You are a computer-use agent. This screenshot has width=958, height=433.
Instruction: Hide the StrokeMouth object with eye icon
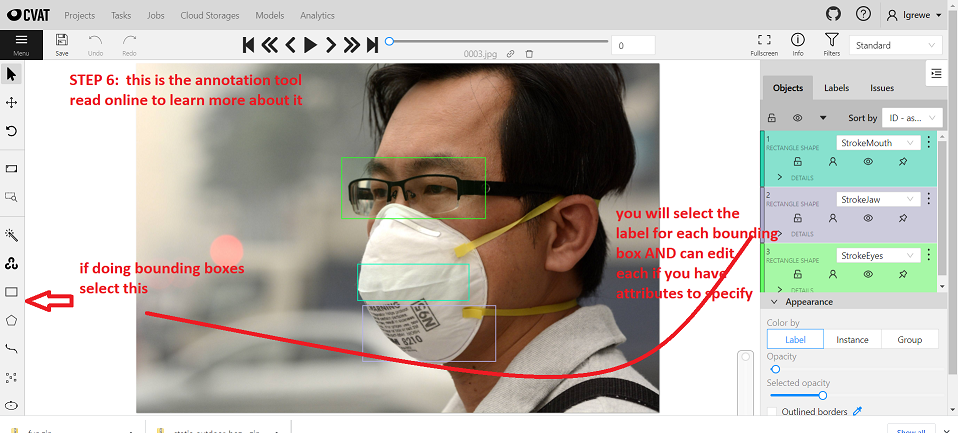pos(868,160)
